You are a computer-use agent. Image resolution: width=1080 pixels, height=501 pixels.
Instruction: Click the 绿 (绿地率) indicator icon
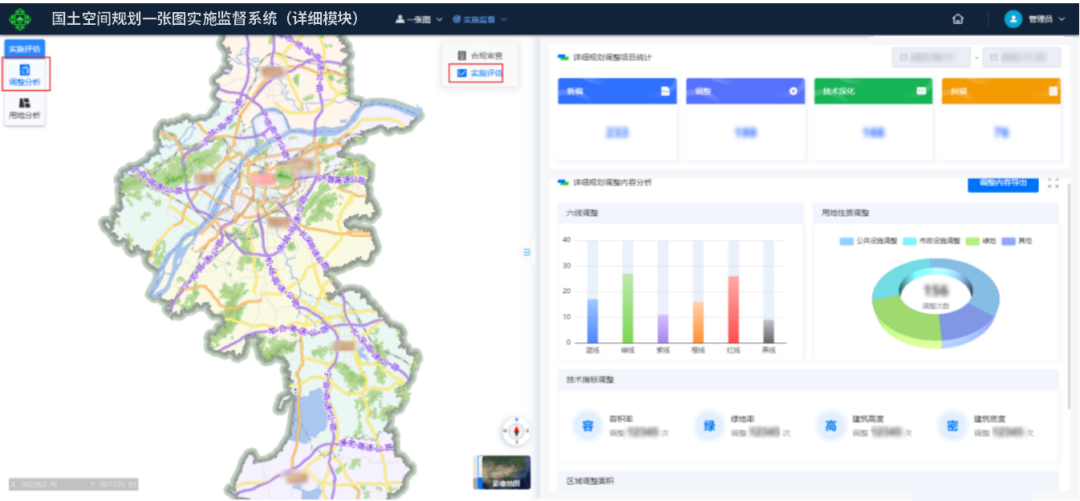pyautogui.click(x=708, y=426)
